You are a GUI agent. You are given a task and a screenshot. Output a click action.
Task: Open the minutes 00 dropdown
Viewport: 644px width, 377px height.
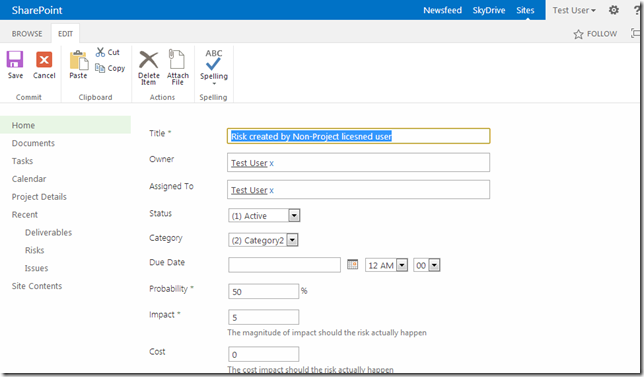coord(434,265)
